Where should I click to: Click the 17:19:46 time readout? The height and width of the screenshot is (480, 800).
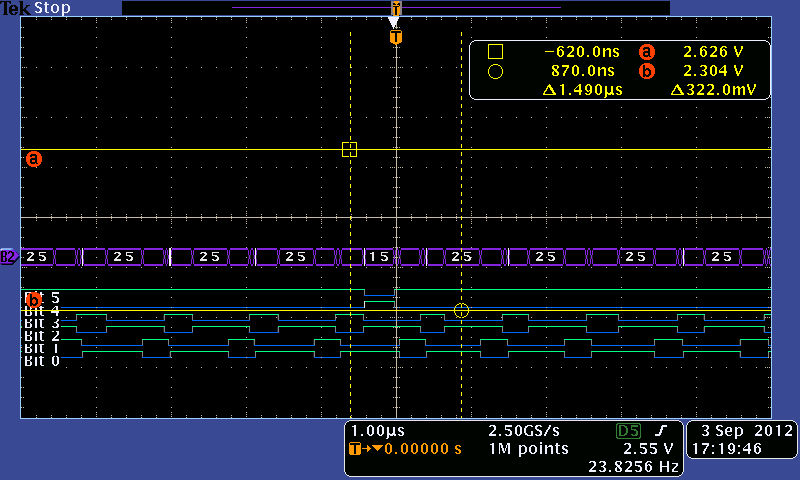tap(727, 449)
